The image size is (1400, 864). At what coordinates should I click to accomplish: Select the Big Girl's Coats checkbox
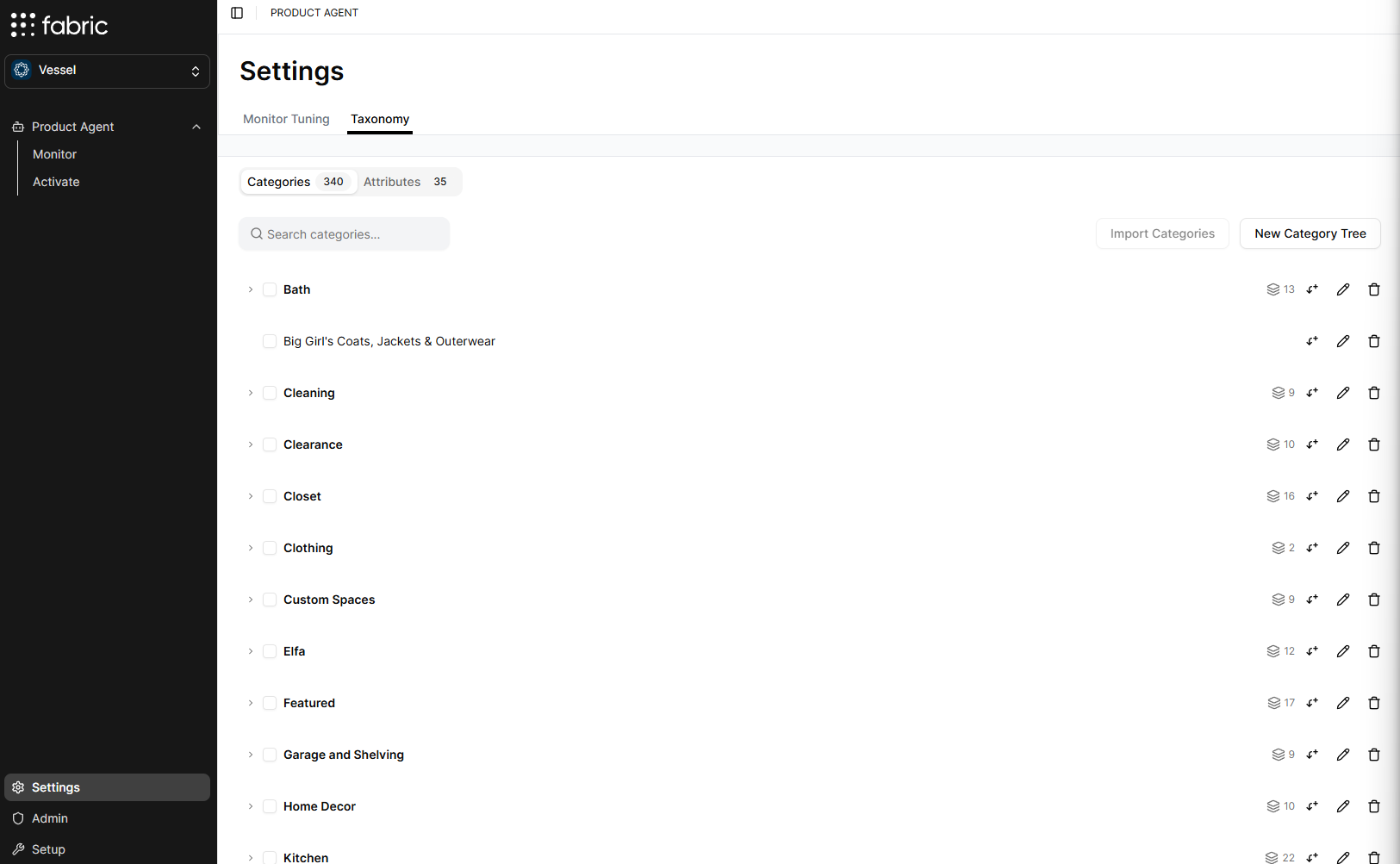tap(270, 341)
